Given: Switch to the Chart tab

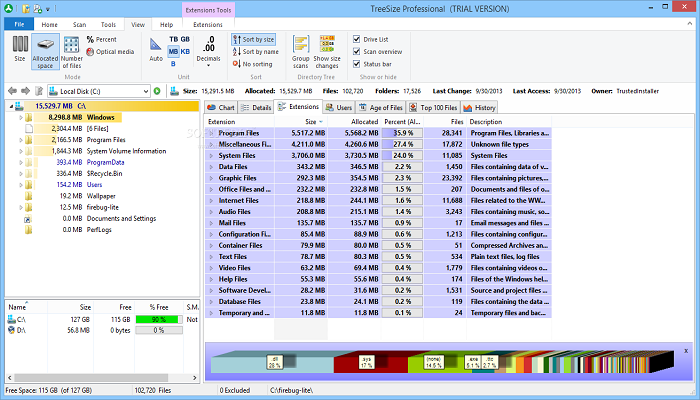Looking at the screenshot, I should click(221, 108).
